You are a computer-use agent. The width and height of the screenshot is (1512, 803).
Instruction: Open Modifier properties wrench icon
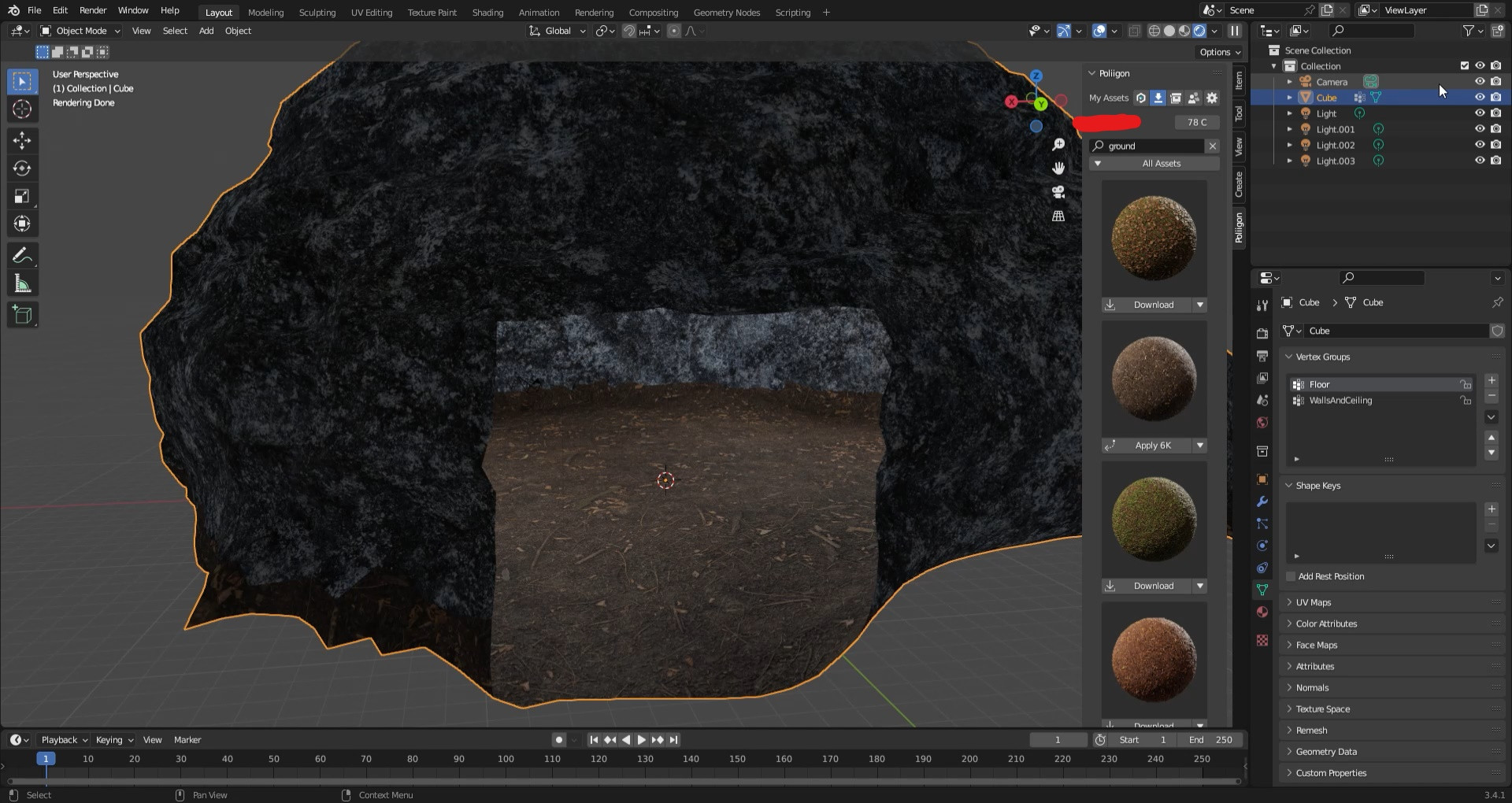click(1262, 501)
